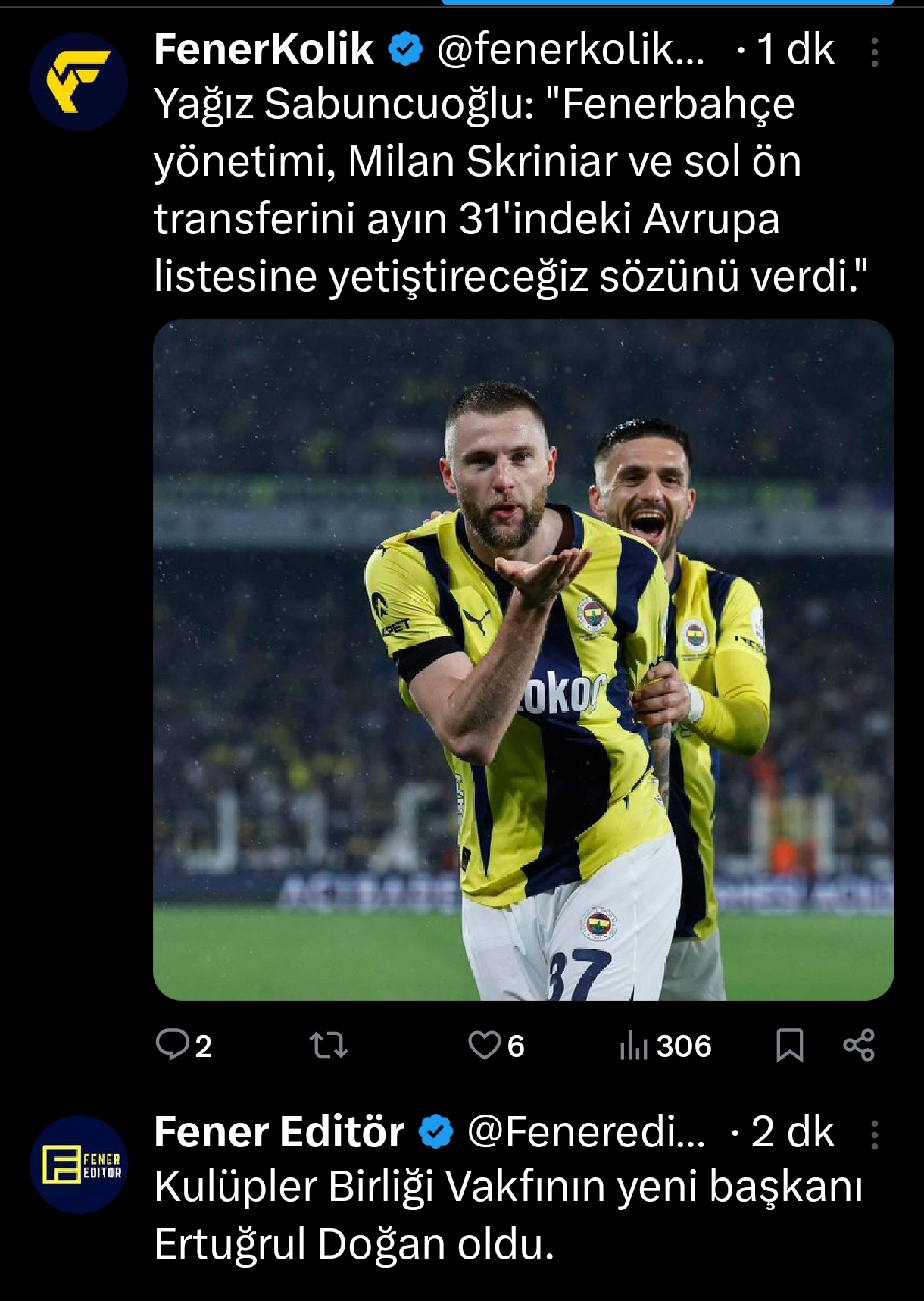Open the @Feneredi handle link

click(x=586, y=1132)
